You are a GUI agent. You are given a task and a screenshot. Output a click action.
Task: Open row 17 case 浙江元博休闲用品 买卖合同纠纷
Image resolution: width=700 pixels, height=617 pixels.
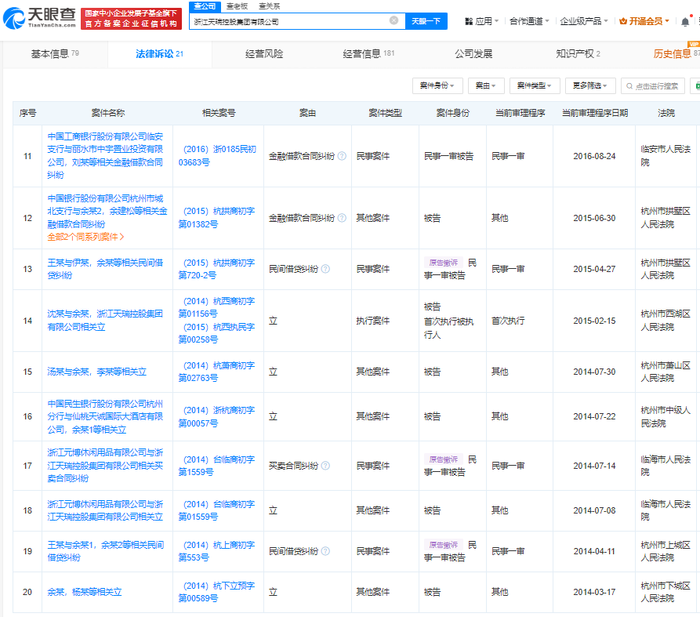pos(105,466)
